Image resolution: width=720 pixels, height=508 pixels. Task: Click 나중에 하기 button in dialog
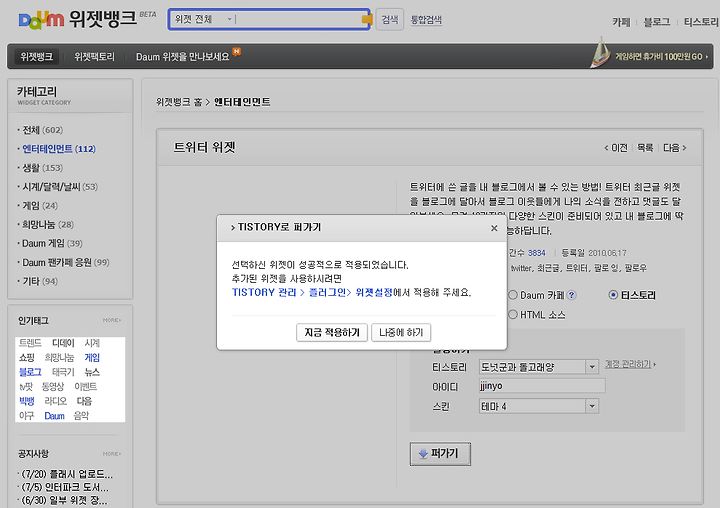tap(401, 333)
